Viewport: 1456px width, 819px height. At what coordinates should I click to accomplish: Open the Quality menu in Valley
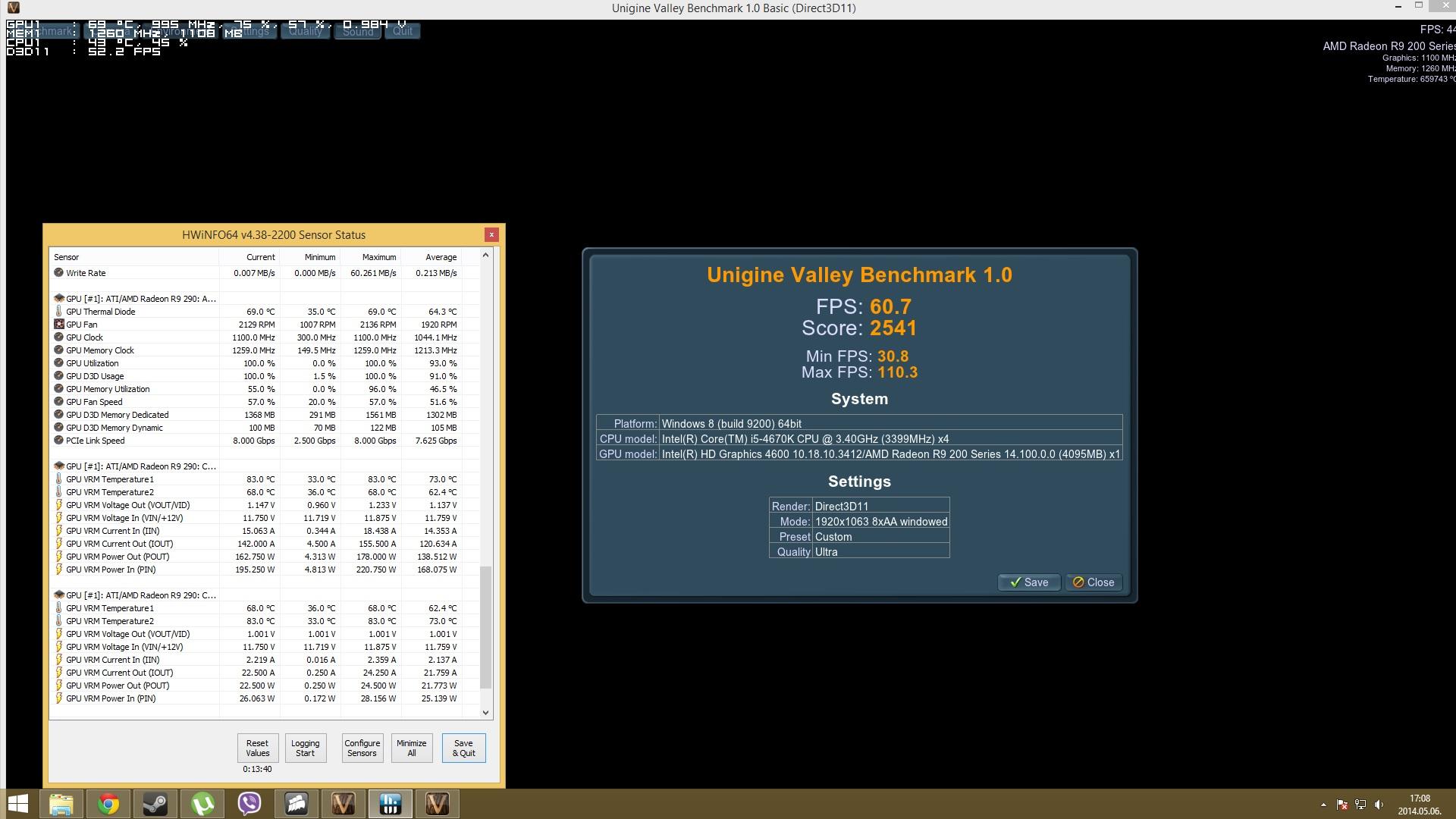point(306,31)
